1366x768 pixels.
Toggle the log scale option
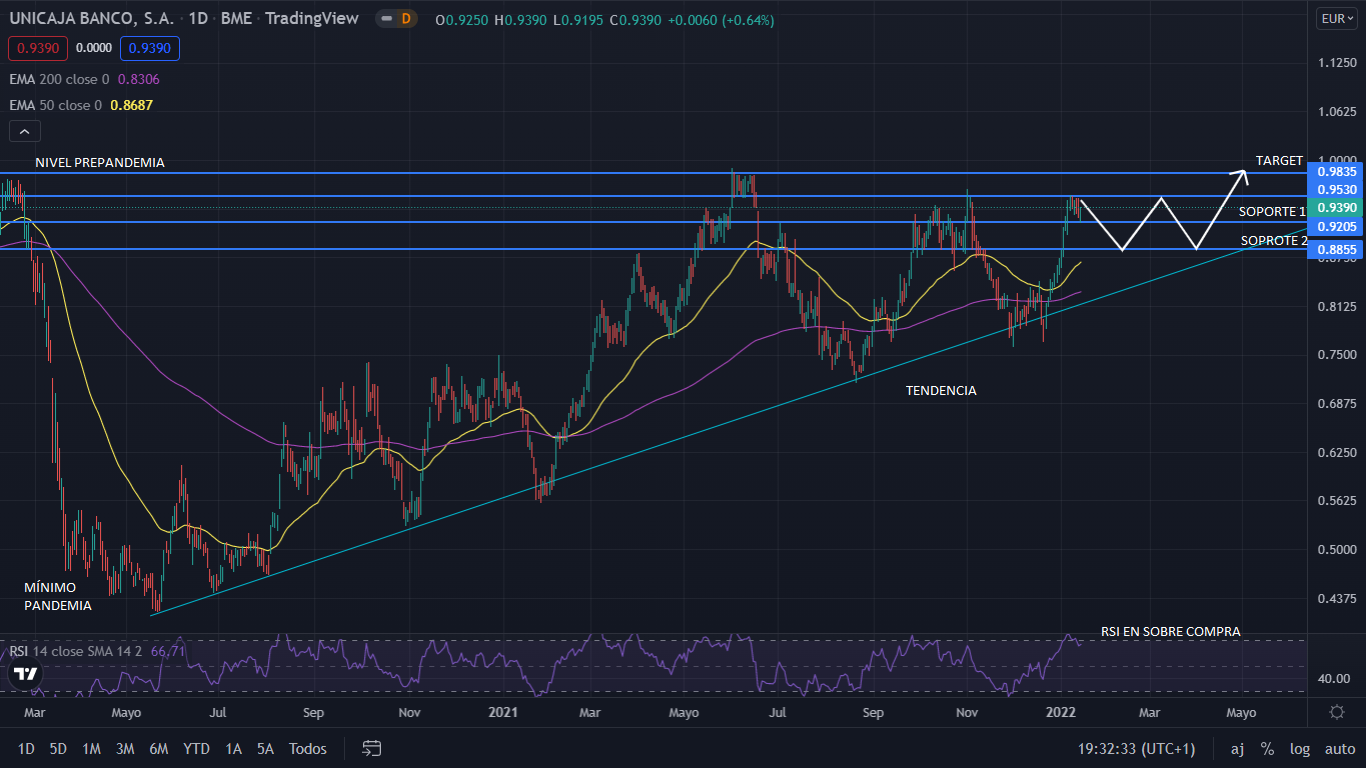click(1300, 748)
